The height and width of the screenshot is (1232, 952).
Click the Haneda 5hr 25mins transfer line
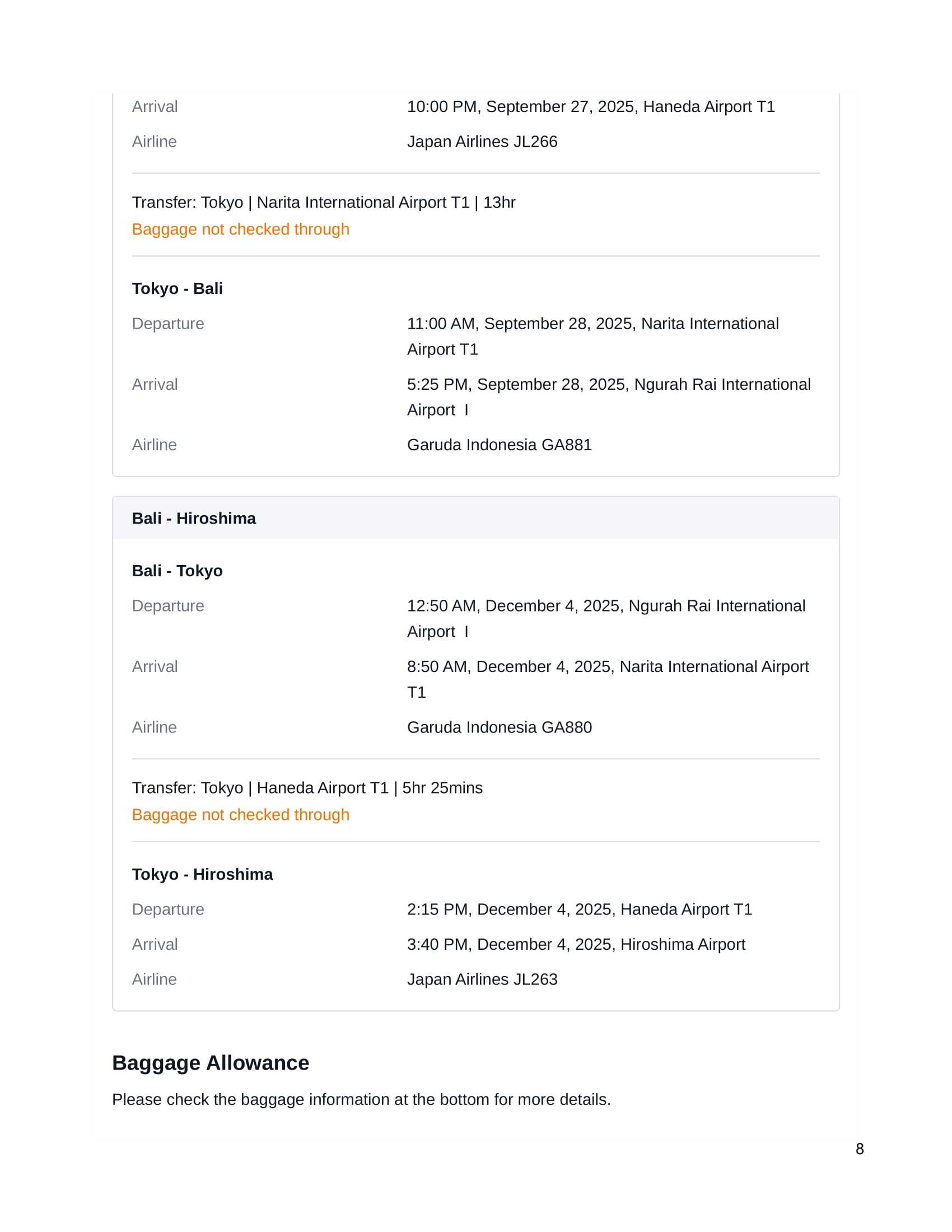pos(307,788)
